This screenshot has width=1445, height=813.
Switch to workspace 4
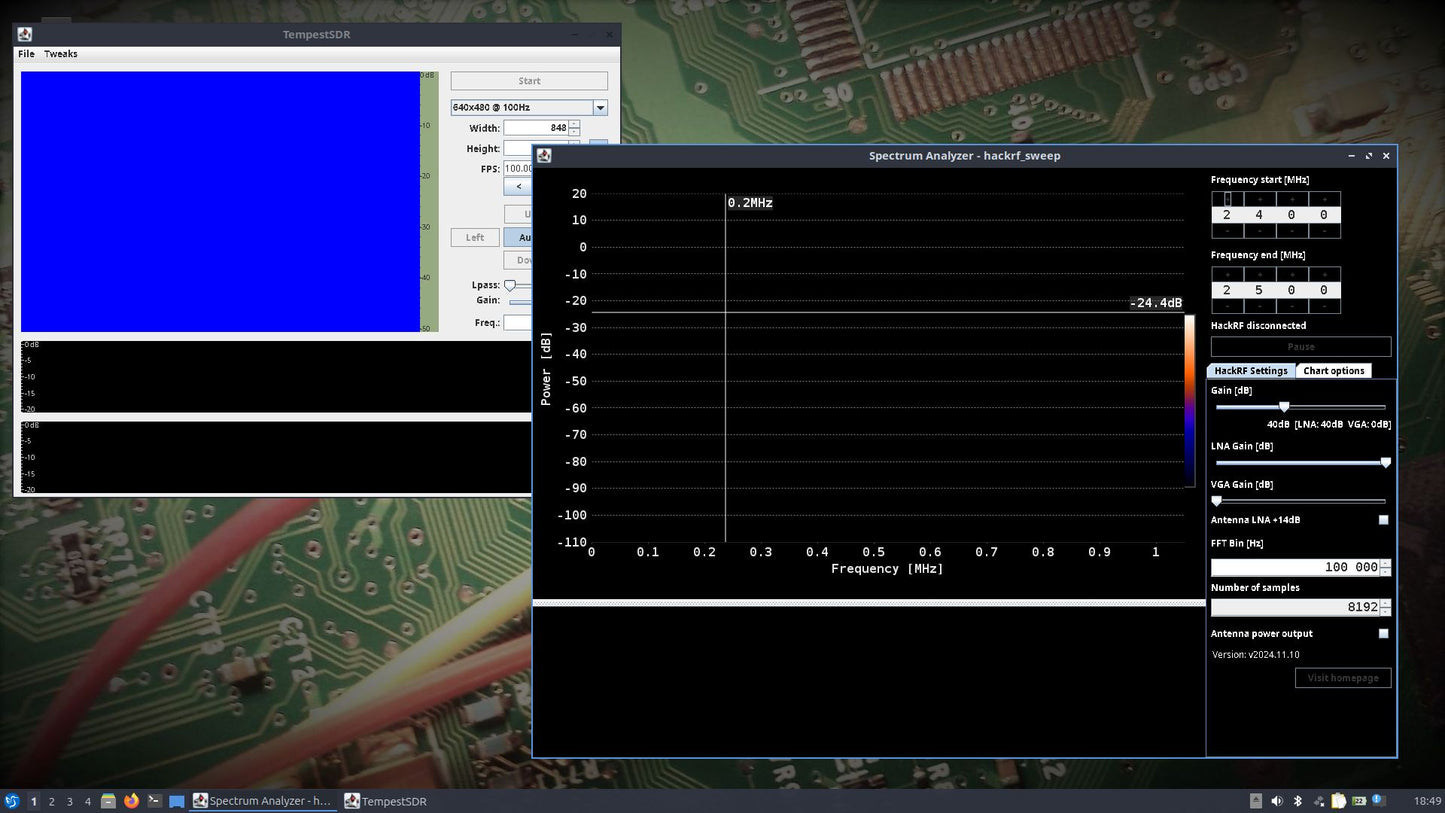(88, 801)
